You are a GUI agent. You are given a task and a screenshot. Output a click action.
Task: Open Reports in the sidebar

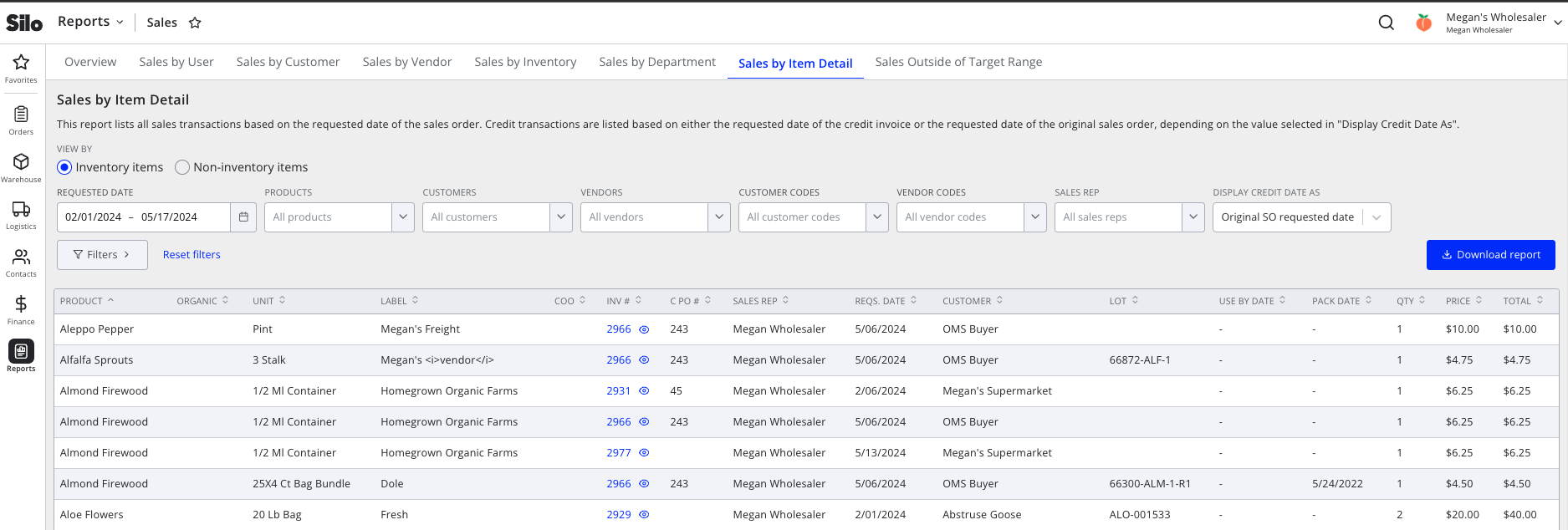pyautogui.click(x=21, y=357)
